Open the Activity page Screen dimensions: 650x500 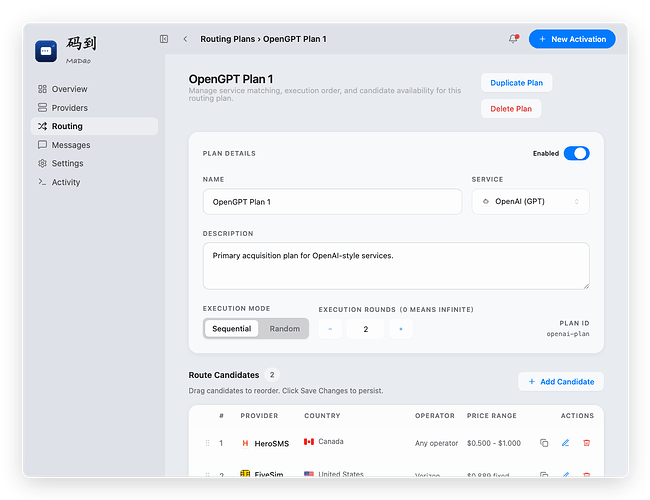[94, 182]
